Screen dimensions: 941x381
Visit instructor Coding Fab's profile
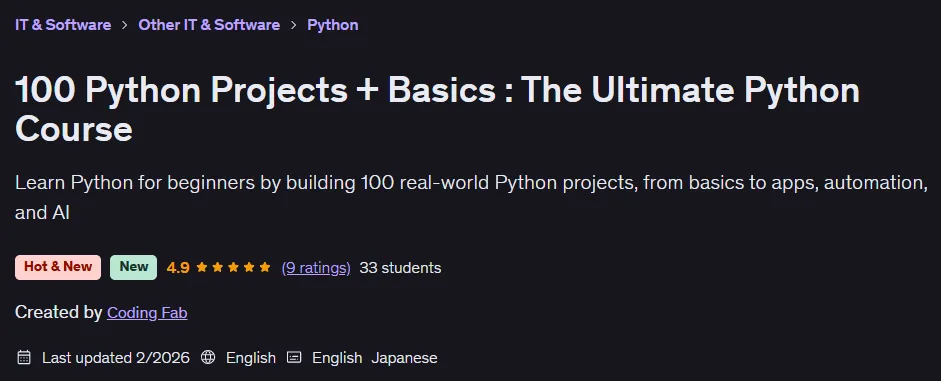point(147,313)
